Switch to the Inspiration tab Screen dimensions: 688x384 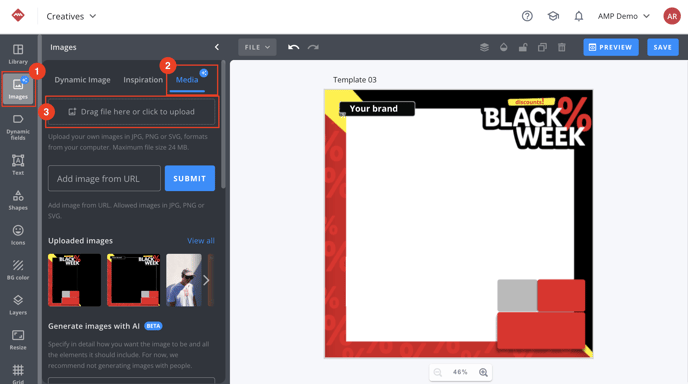[143, 80]
